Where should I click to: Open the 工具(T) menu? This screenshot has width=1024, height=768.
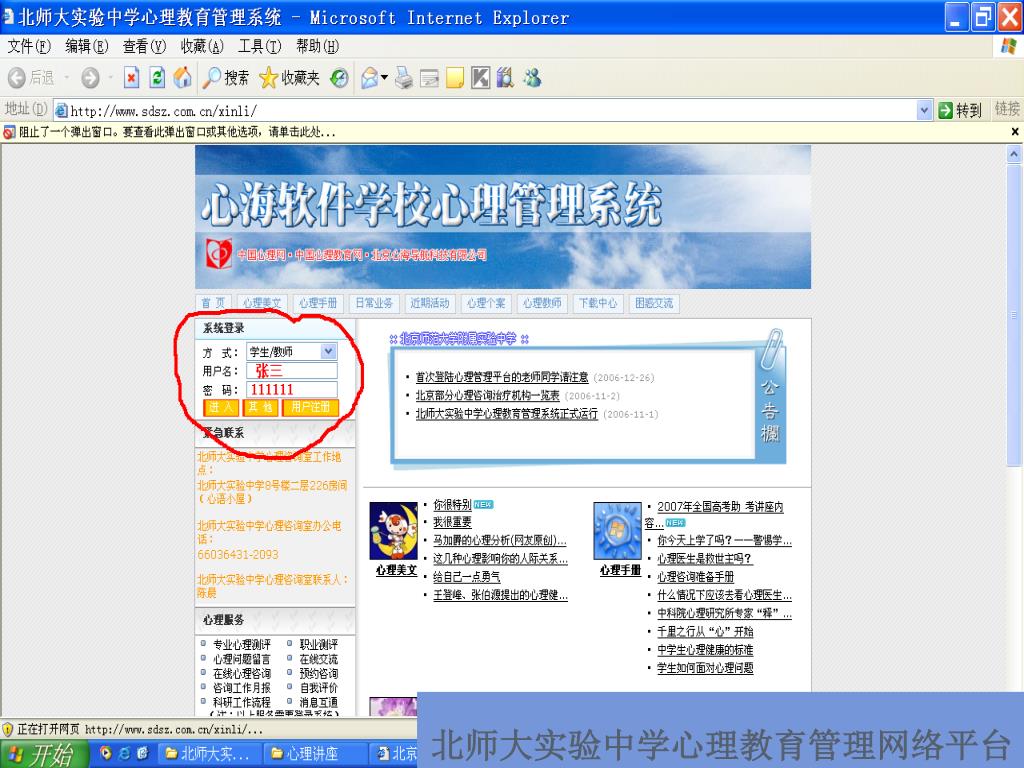[259, 46]
